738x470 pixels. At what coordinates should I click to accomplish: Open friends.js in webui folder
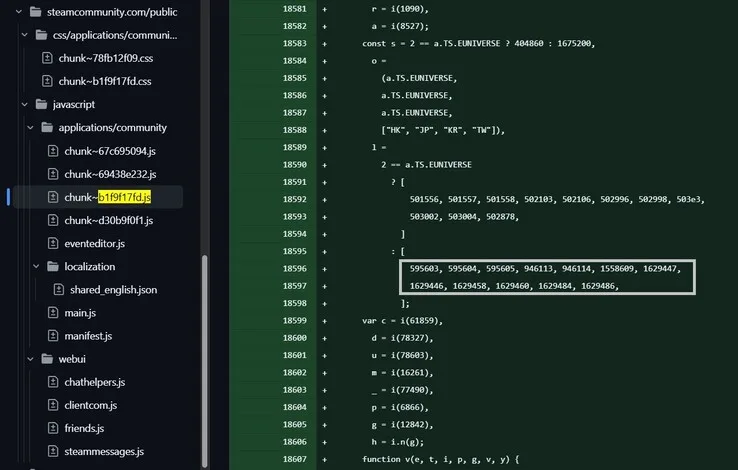pyautogui.click(x=84, y=429)
